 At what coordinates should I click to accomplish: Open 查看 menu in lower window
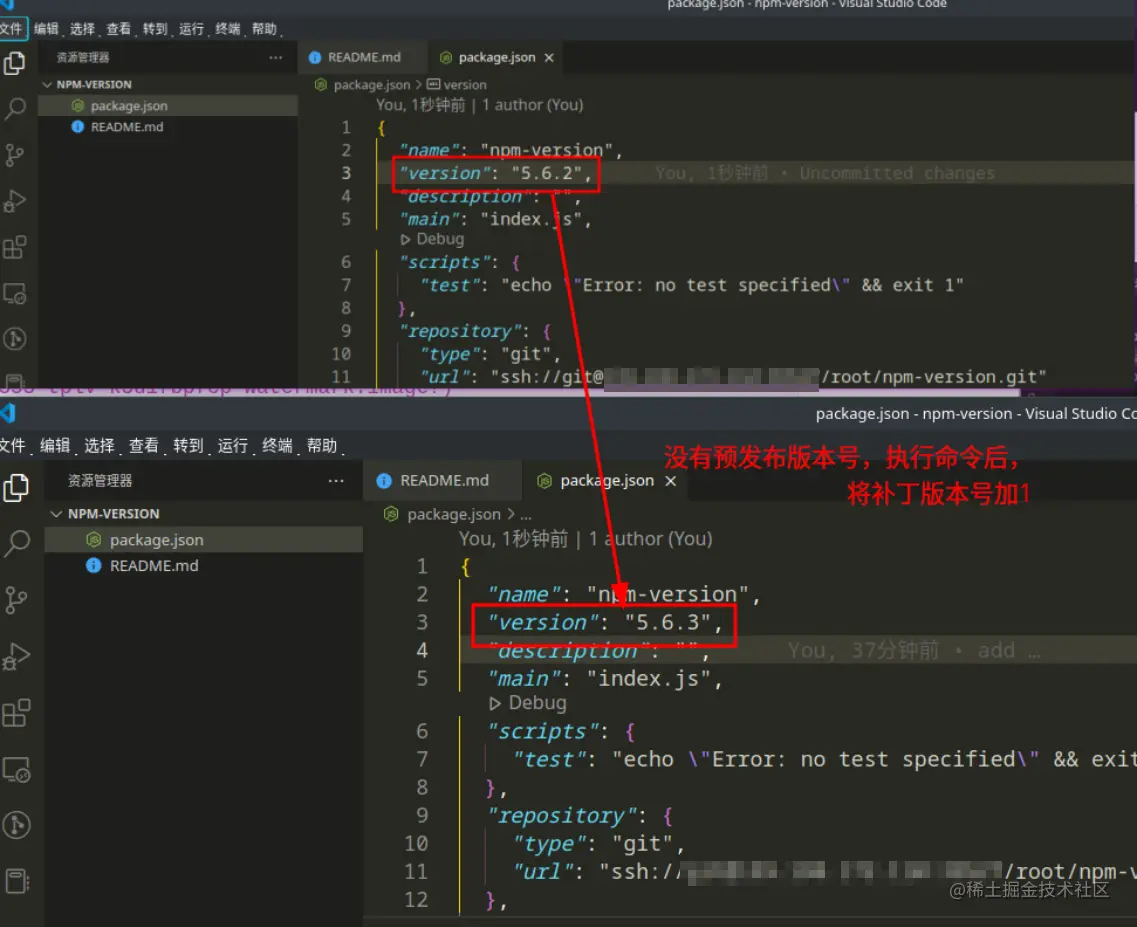(x=144, y=445)
